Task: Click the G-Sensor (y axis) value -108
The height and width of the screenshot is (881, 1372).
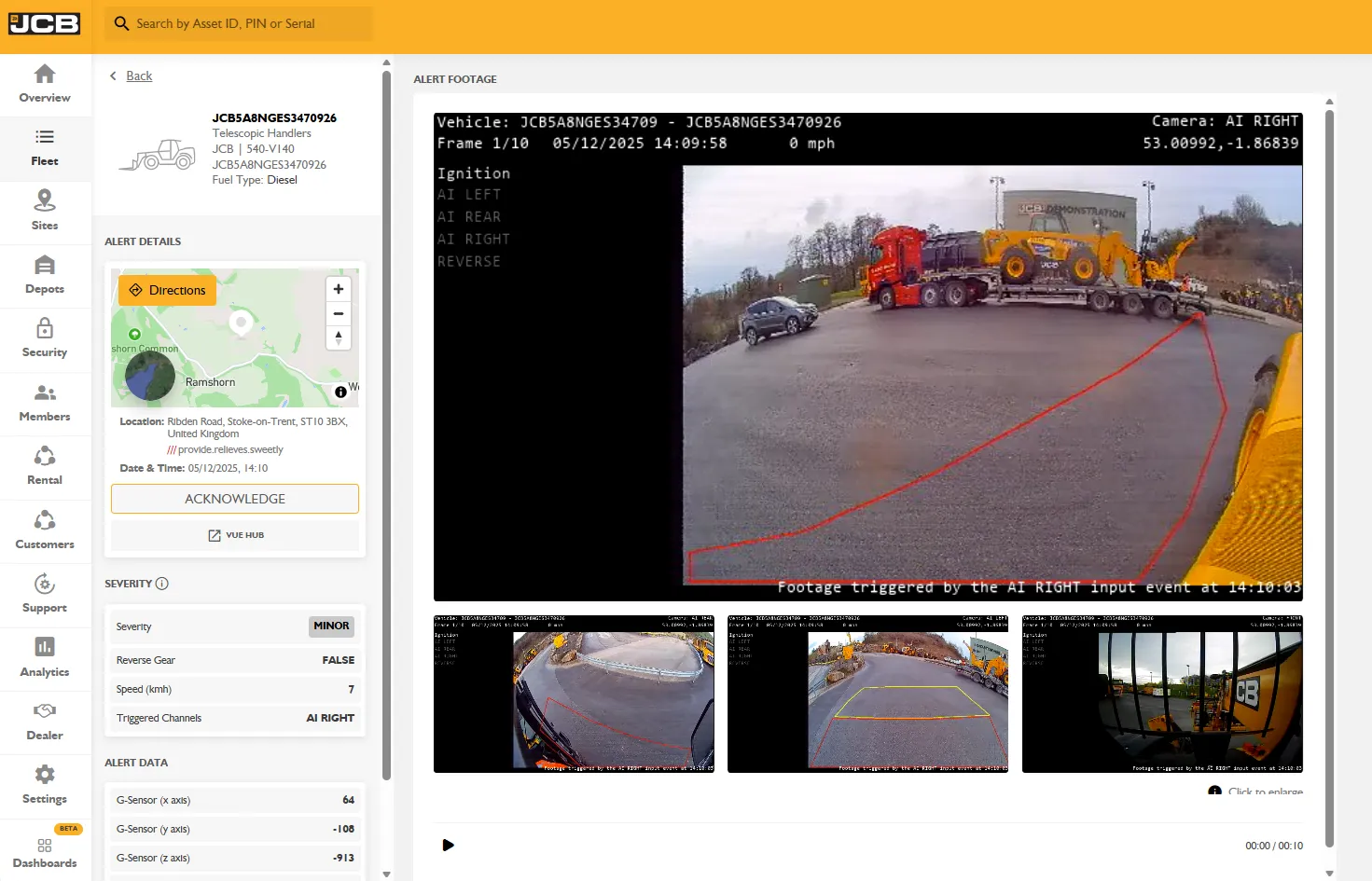Action: tap(344, 829)
